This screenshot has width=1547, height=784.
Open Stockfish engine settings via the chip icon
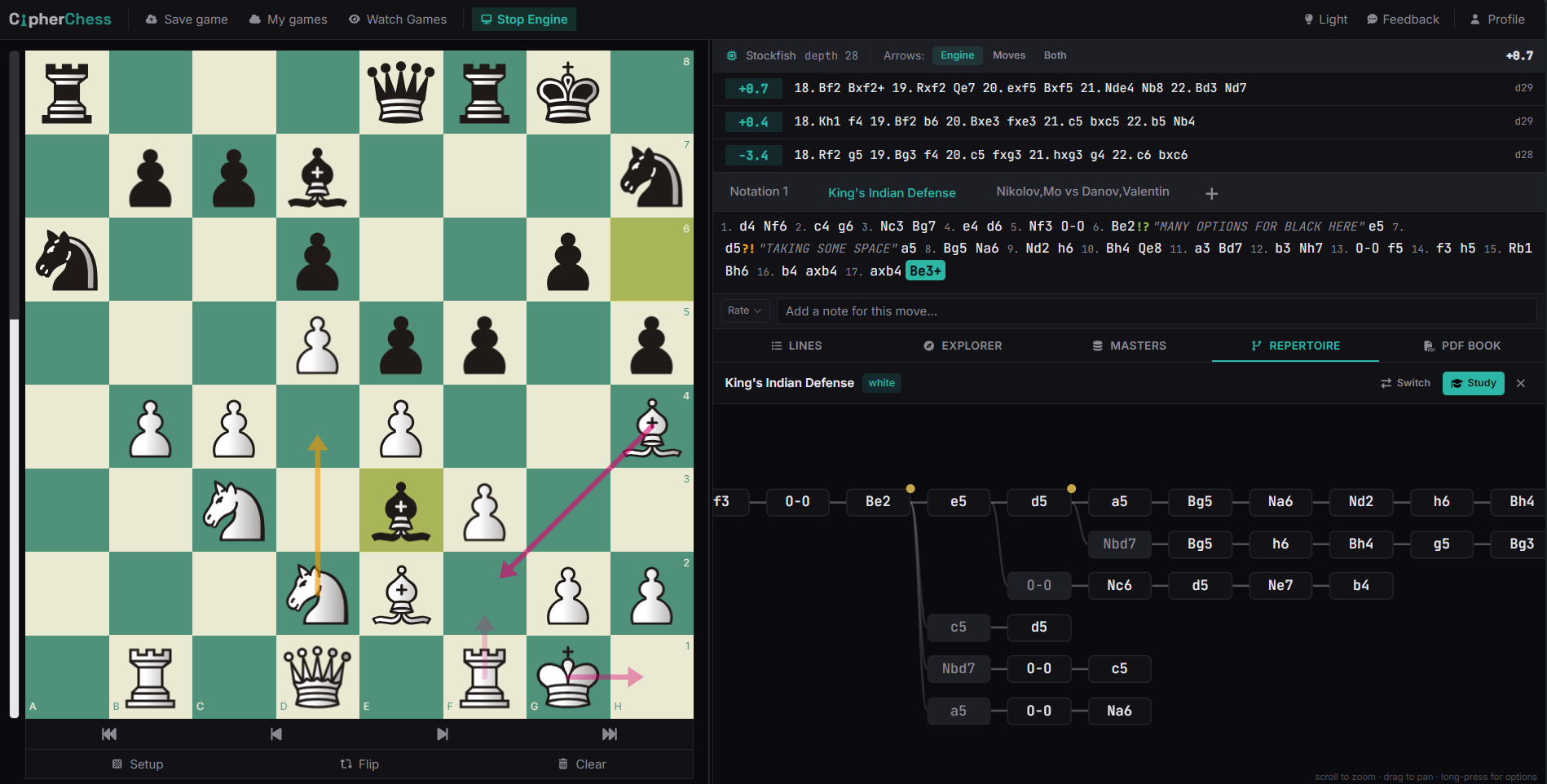[732, 55]
